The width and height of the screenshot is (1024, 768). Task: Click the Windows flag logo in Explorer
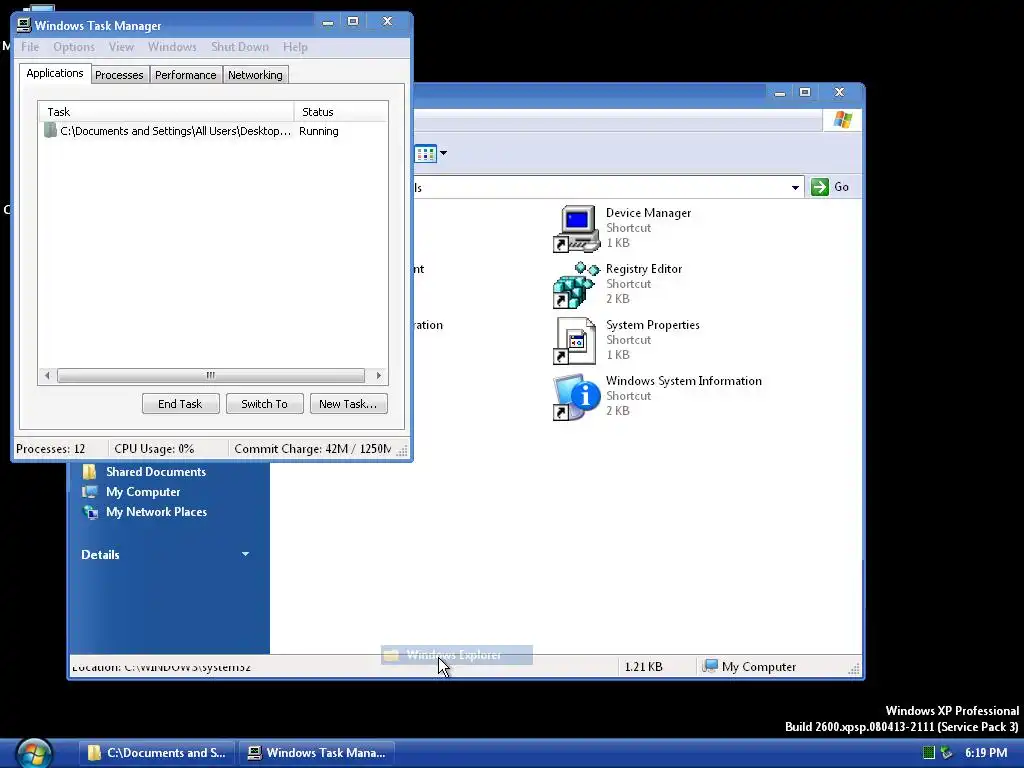tap(842, 120)
